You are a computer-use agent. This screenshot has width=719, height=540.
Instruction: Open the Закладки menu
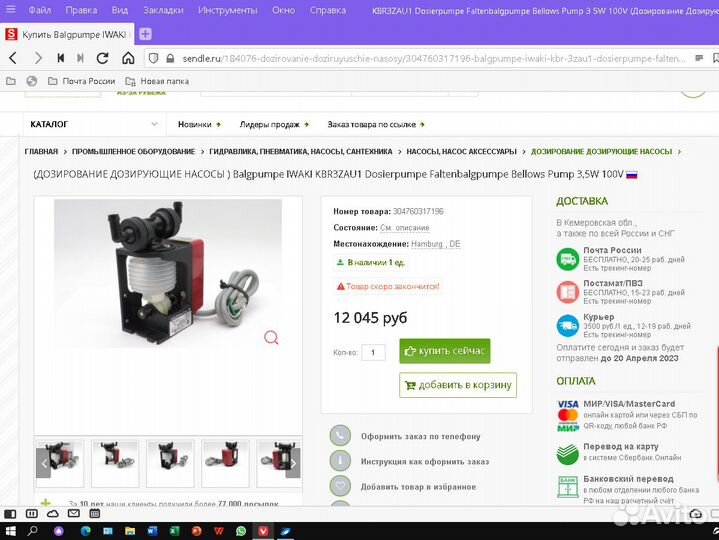(163, 10)
